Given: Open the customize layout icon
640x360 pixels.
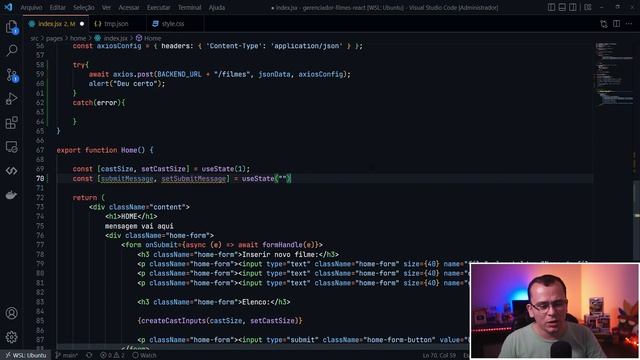Looking at the screenshot, I should point(588,7).
